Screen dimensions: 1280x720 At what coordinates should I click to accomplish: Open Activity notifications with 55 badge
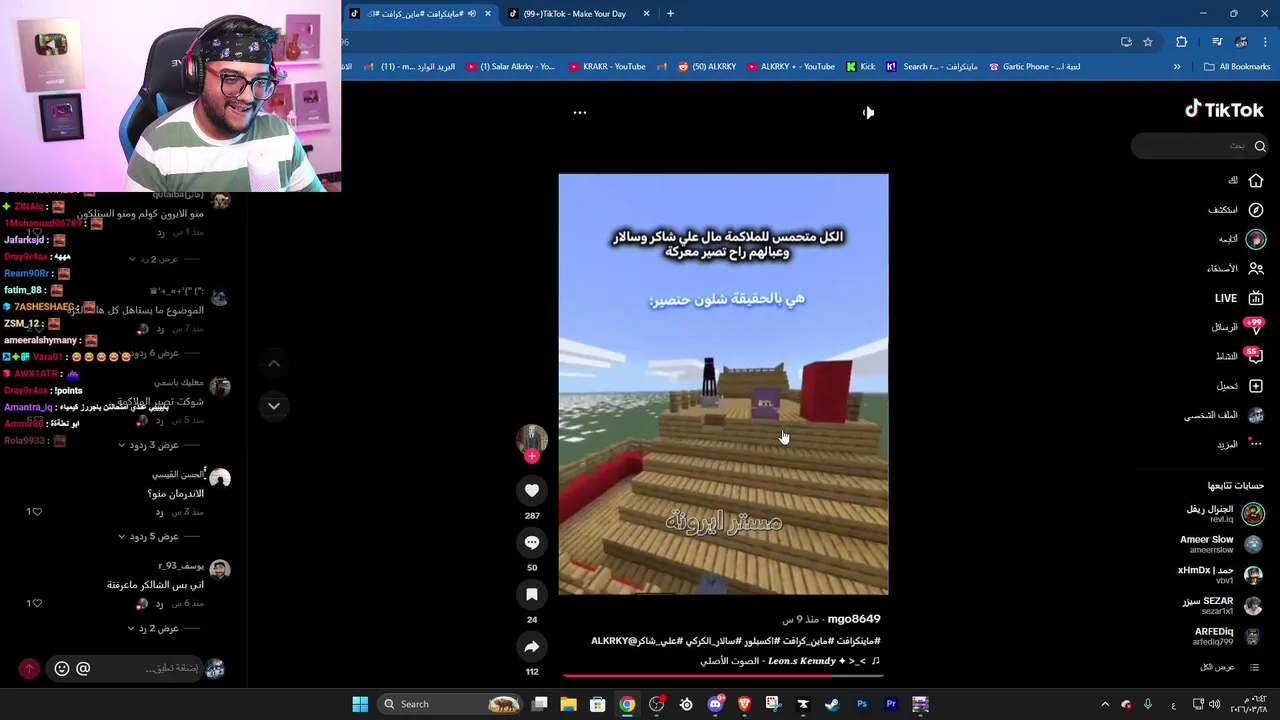[1255, 356]
